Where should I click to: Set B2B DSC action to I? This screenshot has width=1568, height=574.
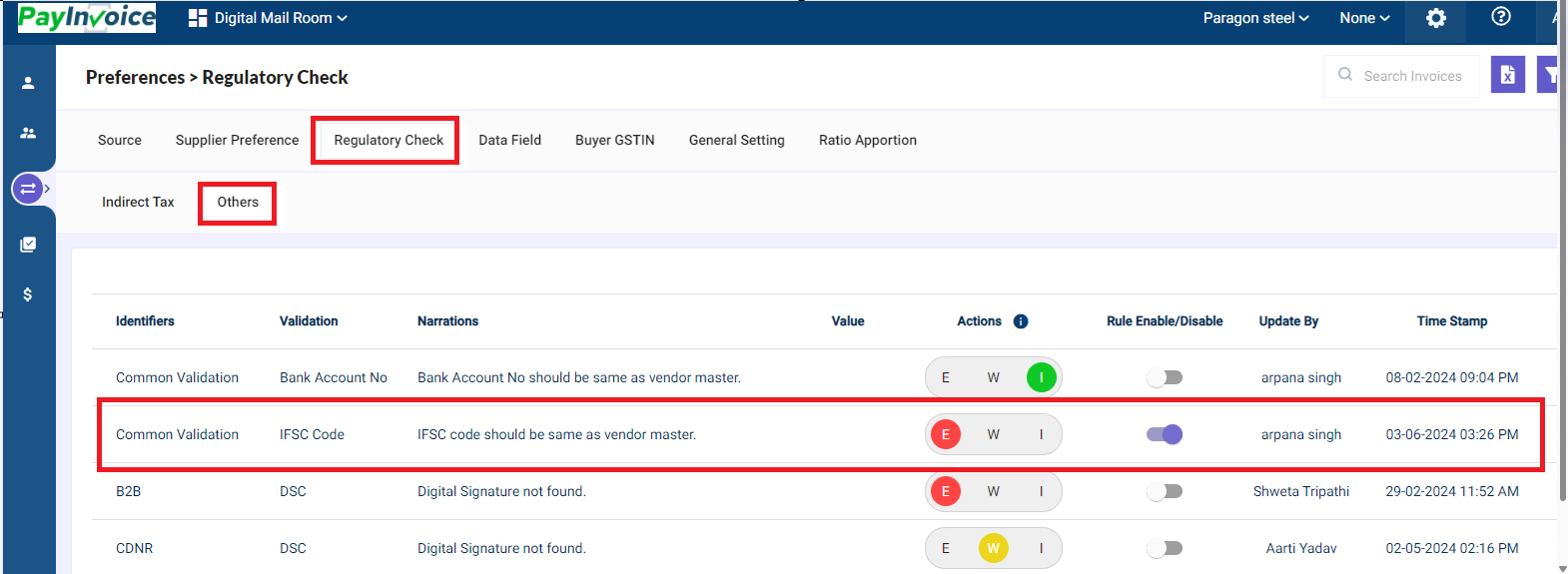[1042, 491]
